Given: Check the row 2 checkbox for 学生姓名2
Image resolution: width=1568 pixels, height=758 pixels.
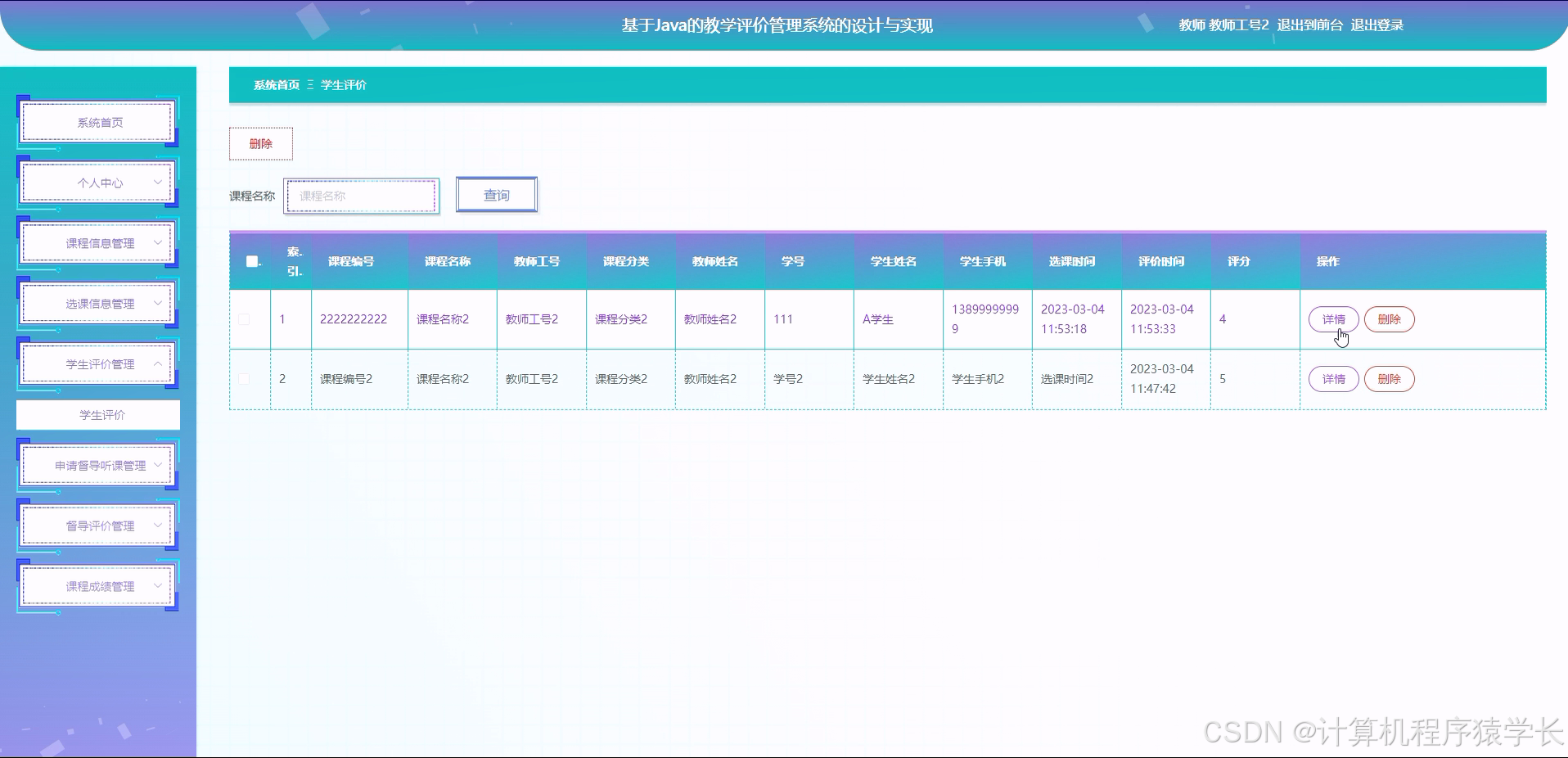Looking at the screenshot, I should pyautogui.click(x=244, y=379).
